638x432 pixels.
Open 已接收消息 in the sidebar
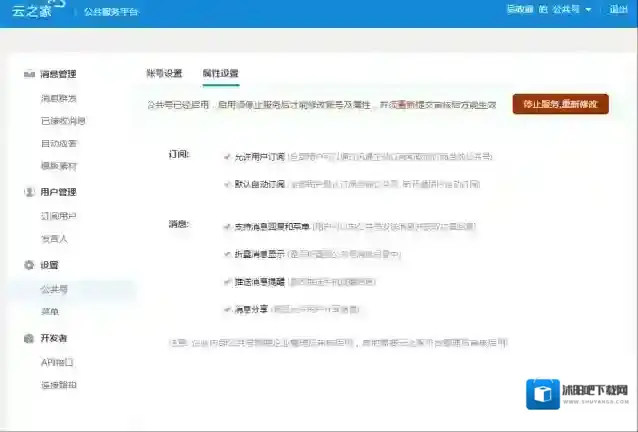(x=63, y=121)
